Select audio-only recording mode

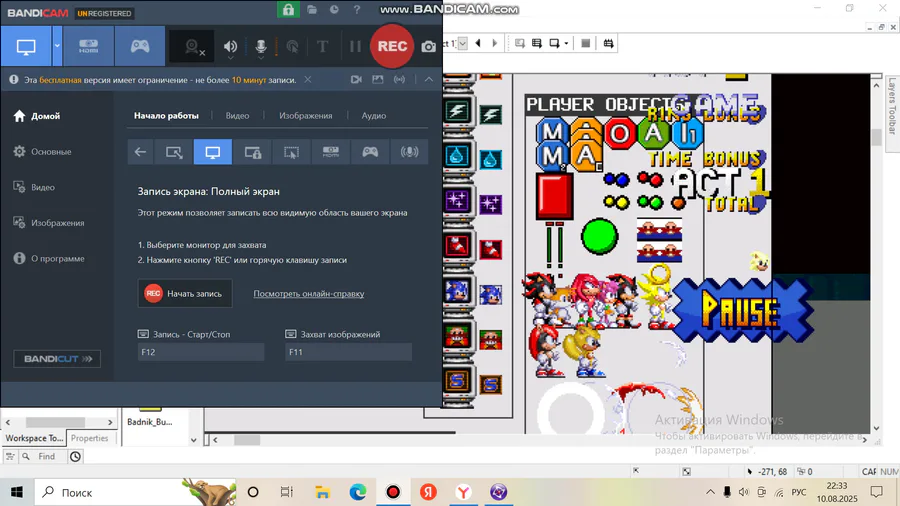[x=409, y=152]
